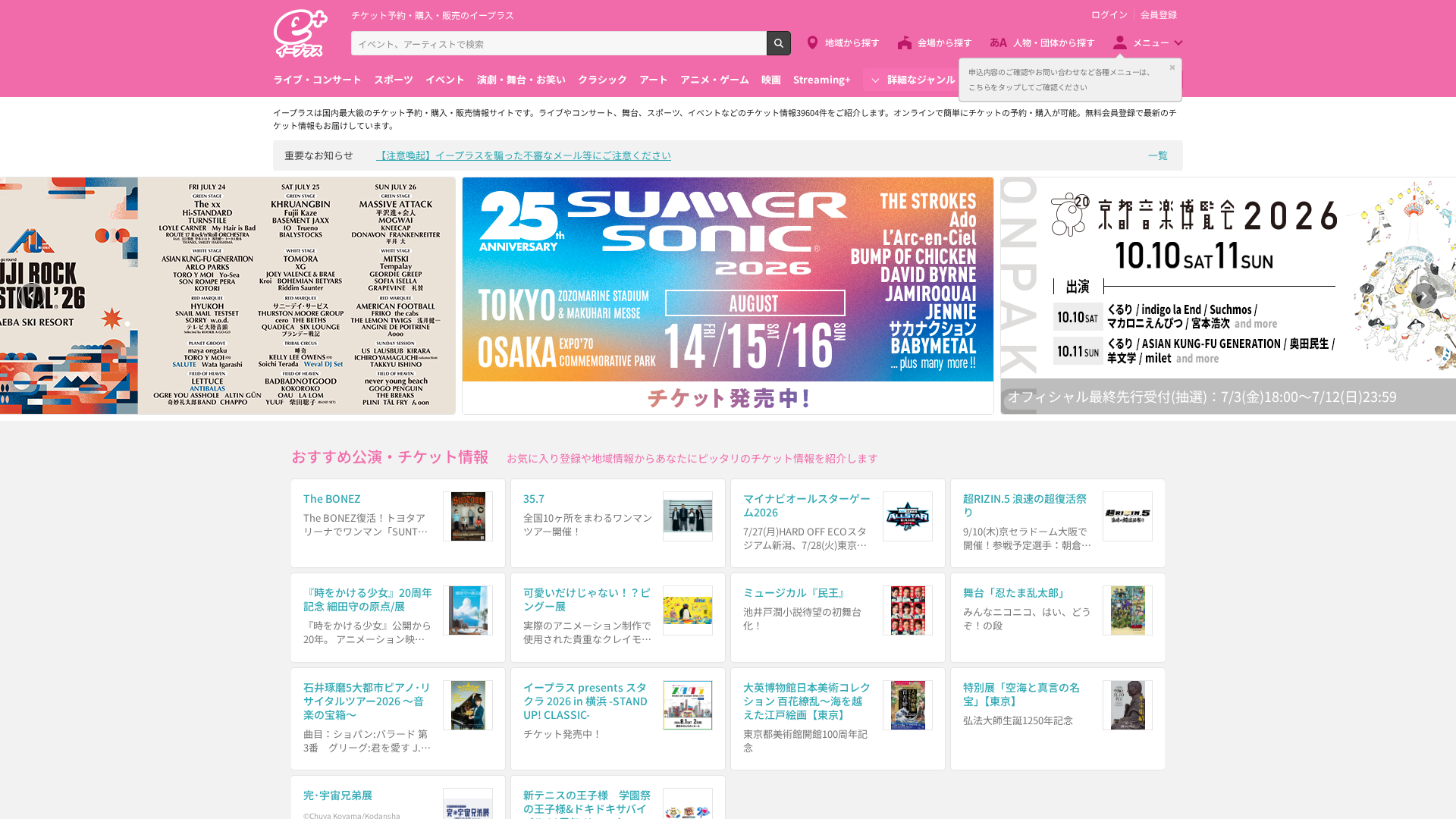This screenshot has height=819, width=1456.
Task: Open ライブ・コンサート category
Action: [x=317, y=80]
